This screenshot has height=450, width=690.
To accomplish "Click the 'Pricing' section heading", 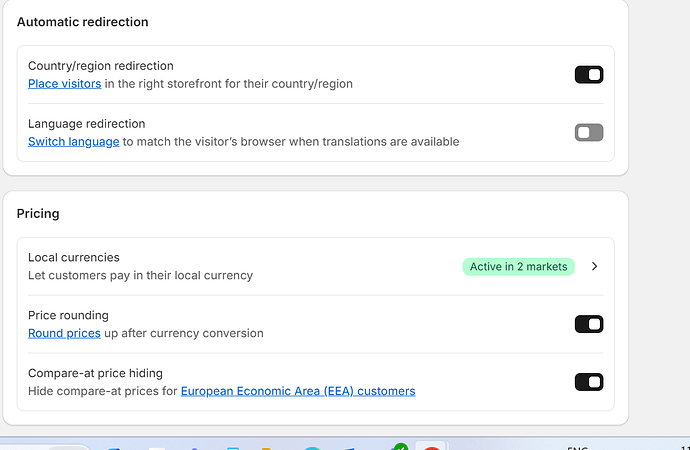I will coord(38,213).
